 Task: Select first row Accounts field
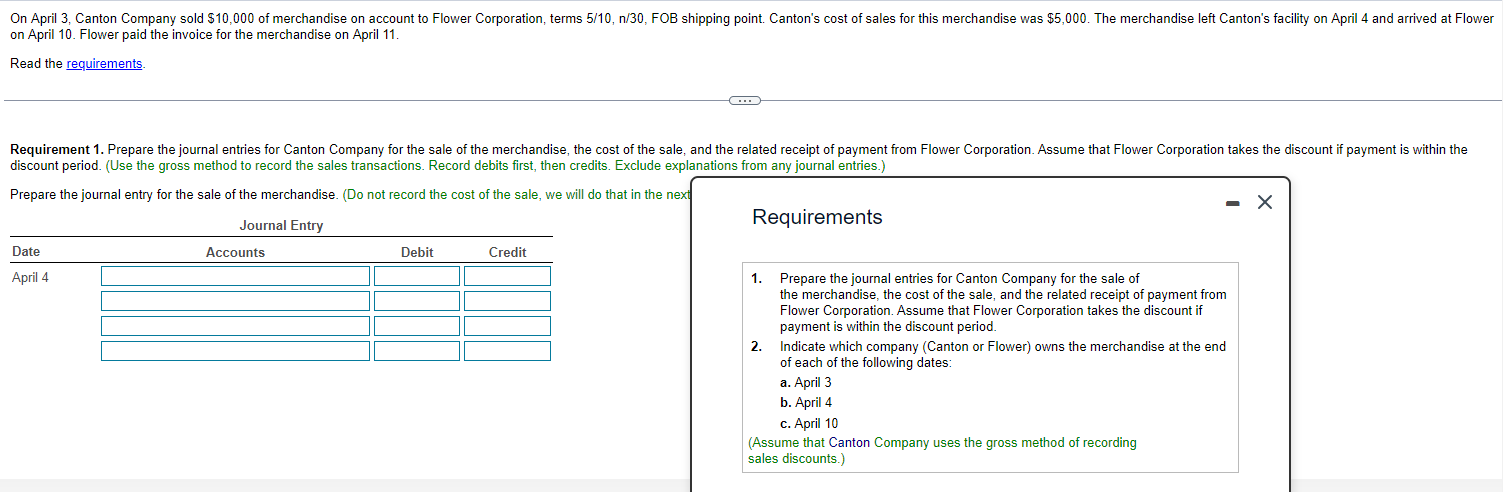click(x=235, y=276)
